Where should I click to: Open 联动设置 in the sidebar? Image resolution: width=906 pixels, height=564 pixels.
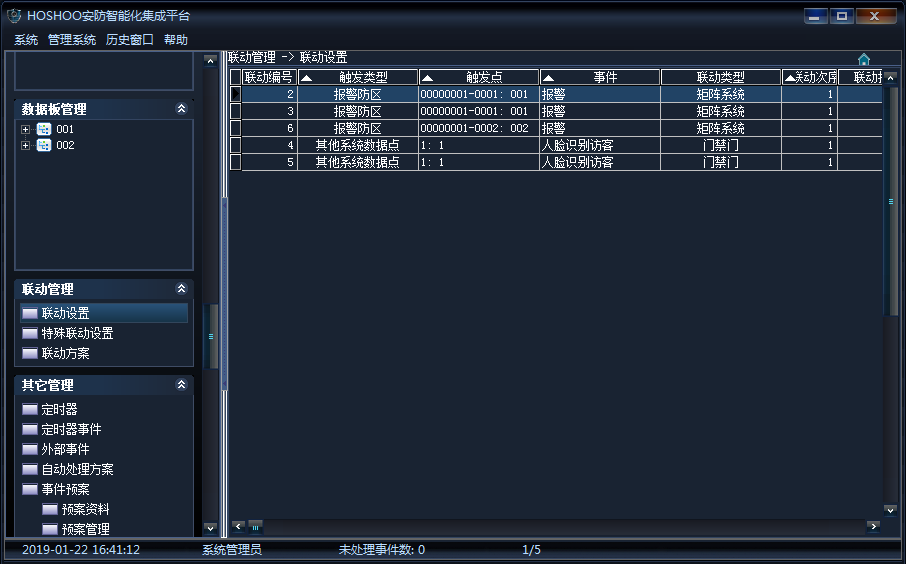(65, 314)
